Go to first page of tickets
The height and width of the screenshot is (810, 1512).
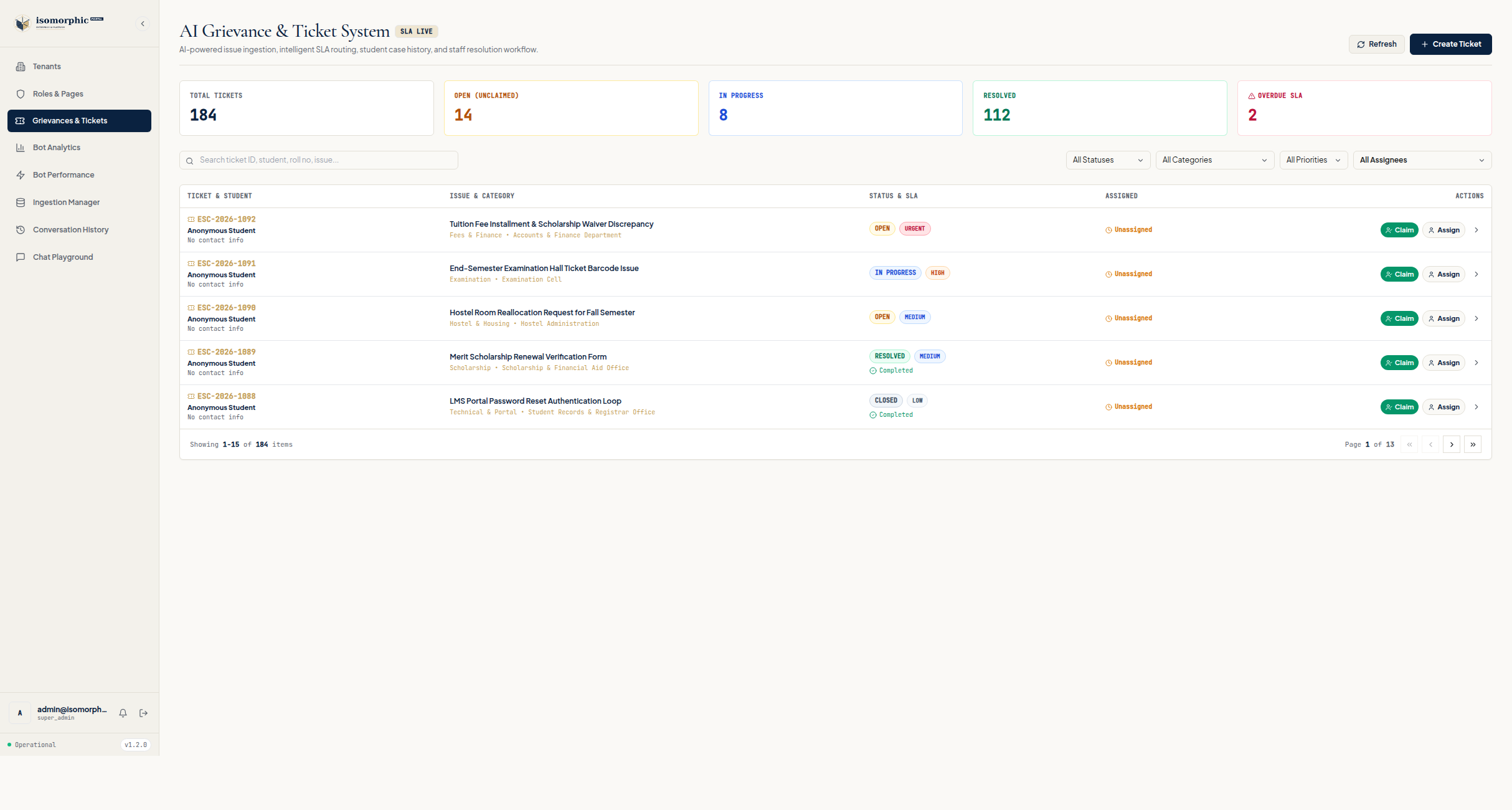(1409, 444)
